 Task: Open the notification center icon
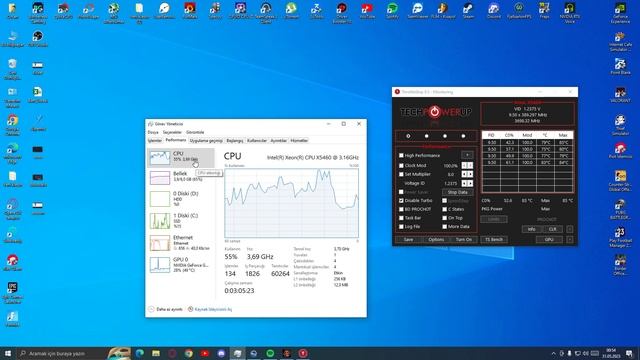[x=629, y=353]
